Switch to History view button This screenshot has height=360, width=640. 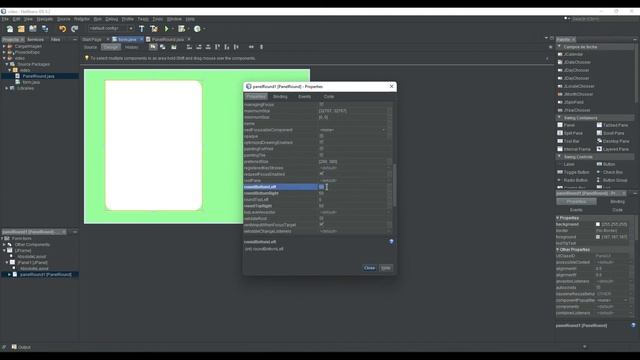[131, 47]
